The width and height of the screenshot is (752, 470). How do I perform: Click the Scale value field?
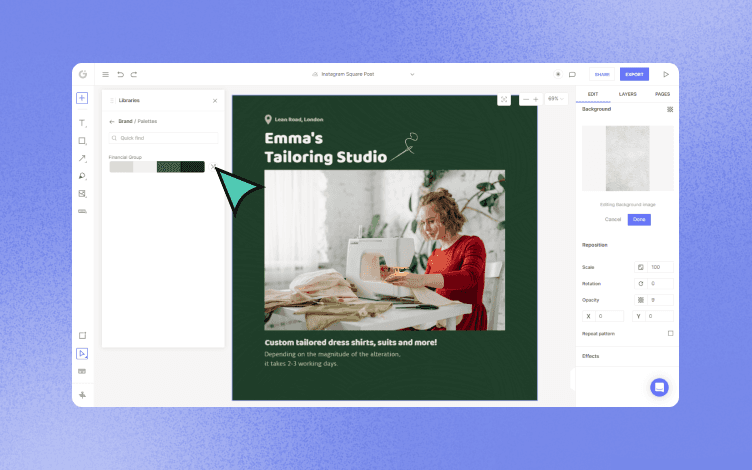tap(660, 267)
